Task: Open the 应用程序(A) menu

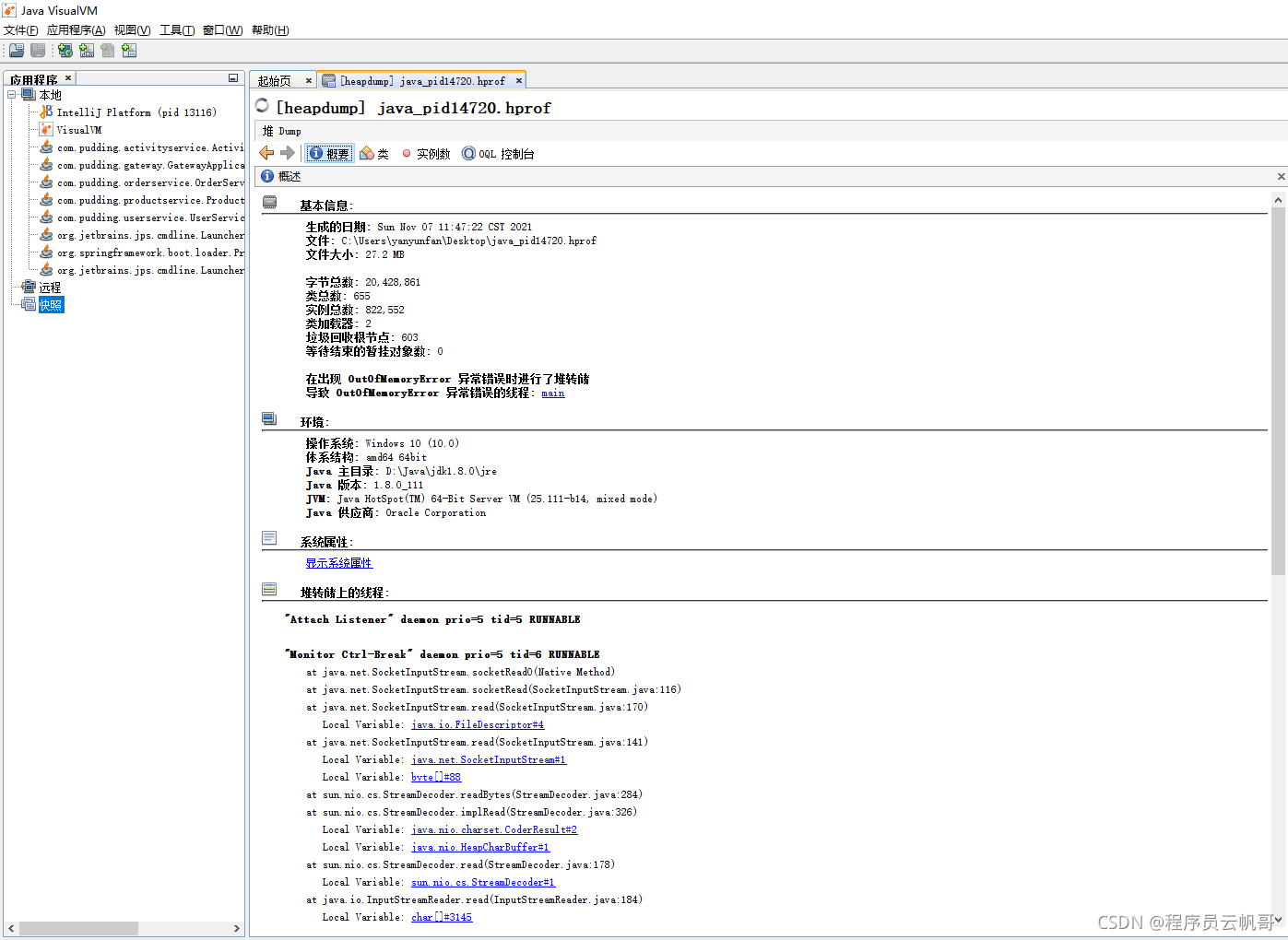Action: 77,30
